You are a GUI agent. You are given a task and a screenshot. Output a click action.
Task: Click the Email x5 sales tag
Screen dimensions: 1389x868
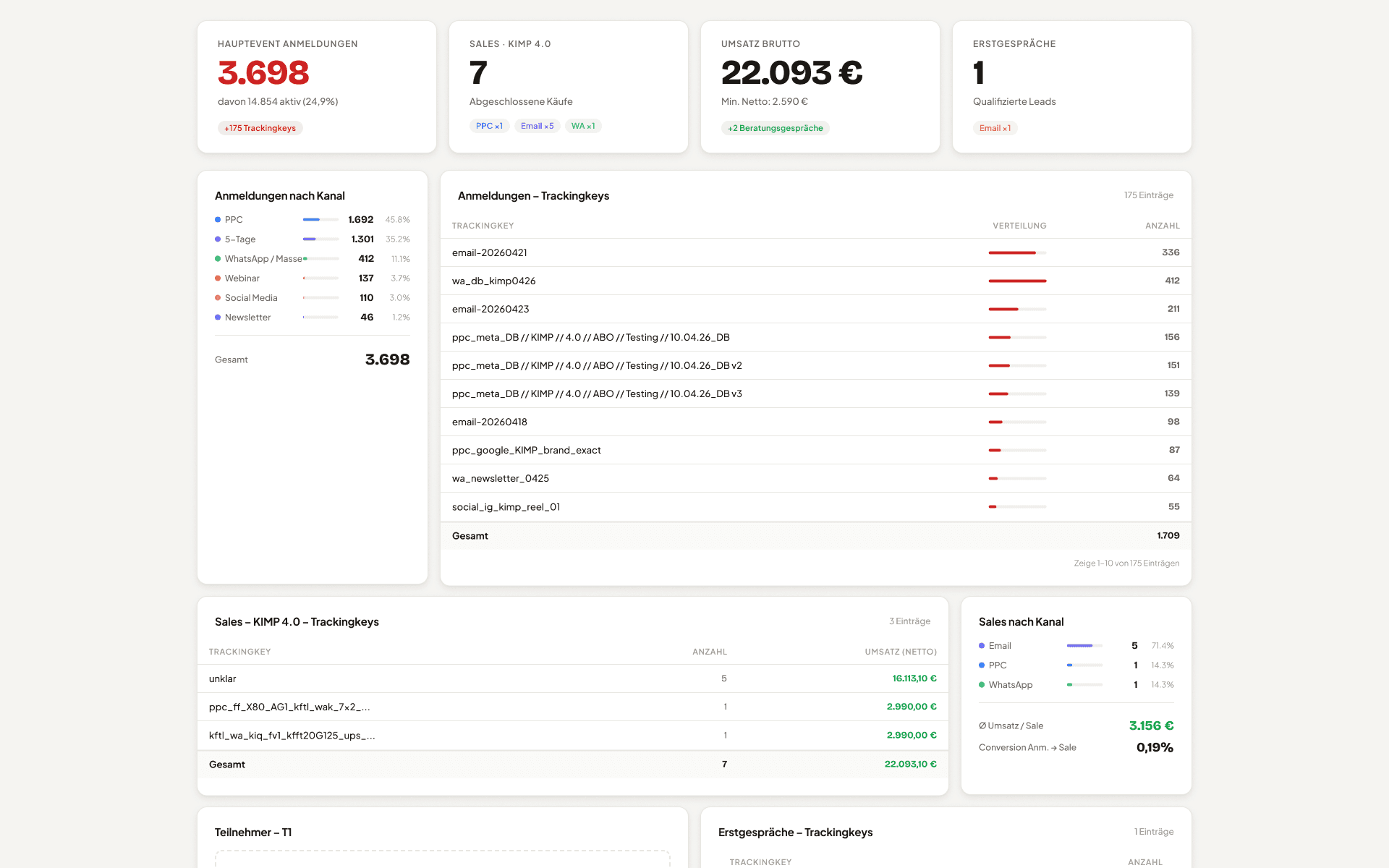(x=537, y=126)
